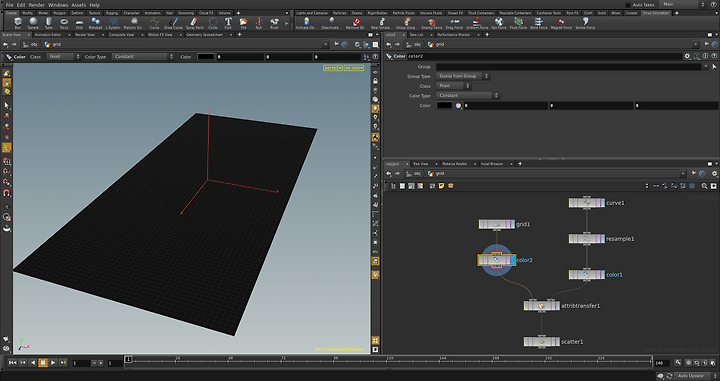Select the Spray Paint shelf tool
Viewport: 720px width, 381px height.
coord(194,23)
